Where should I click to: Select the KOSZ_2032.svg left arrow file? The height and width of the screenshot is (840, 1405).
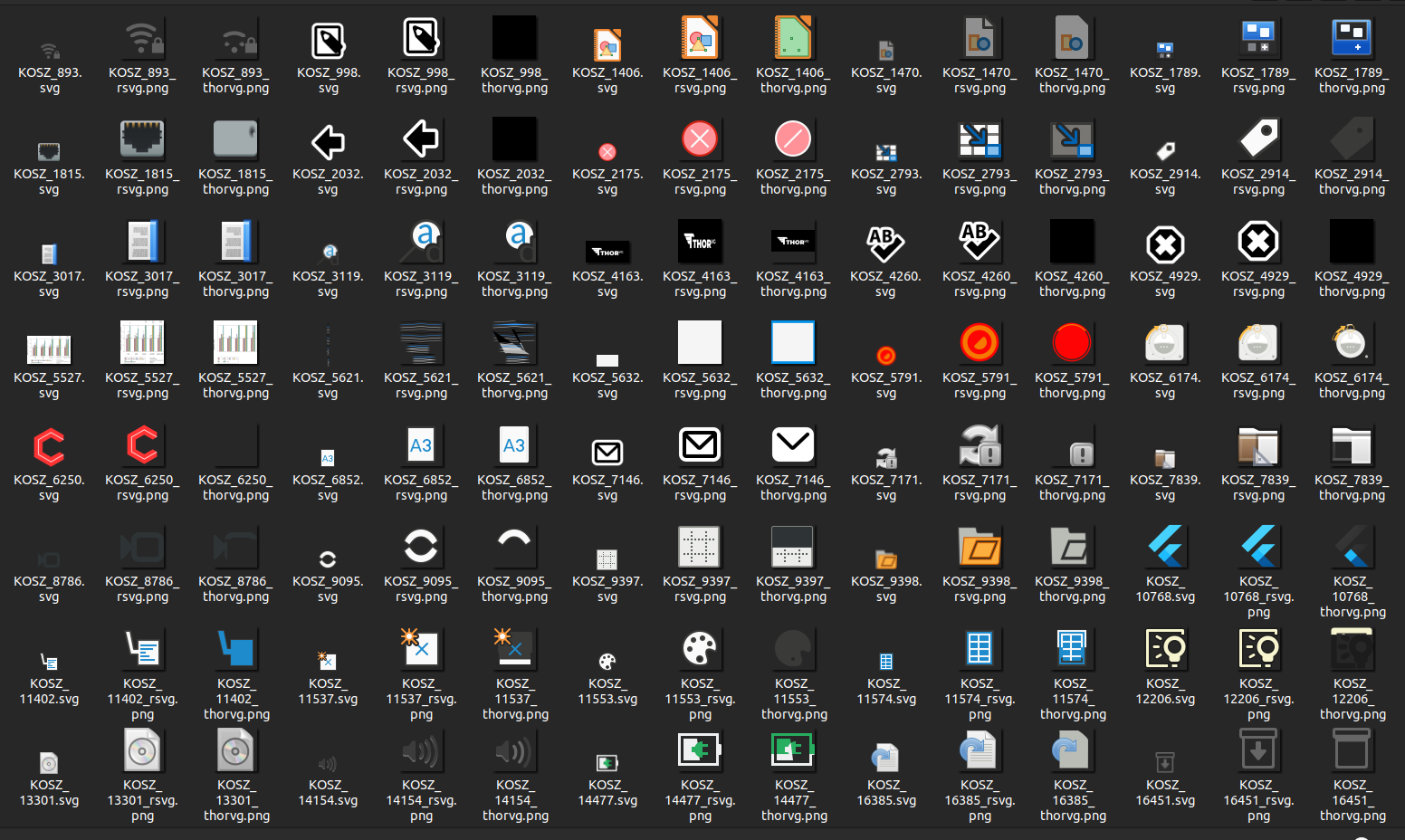click(x=328, y=142)
